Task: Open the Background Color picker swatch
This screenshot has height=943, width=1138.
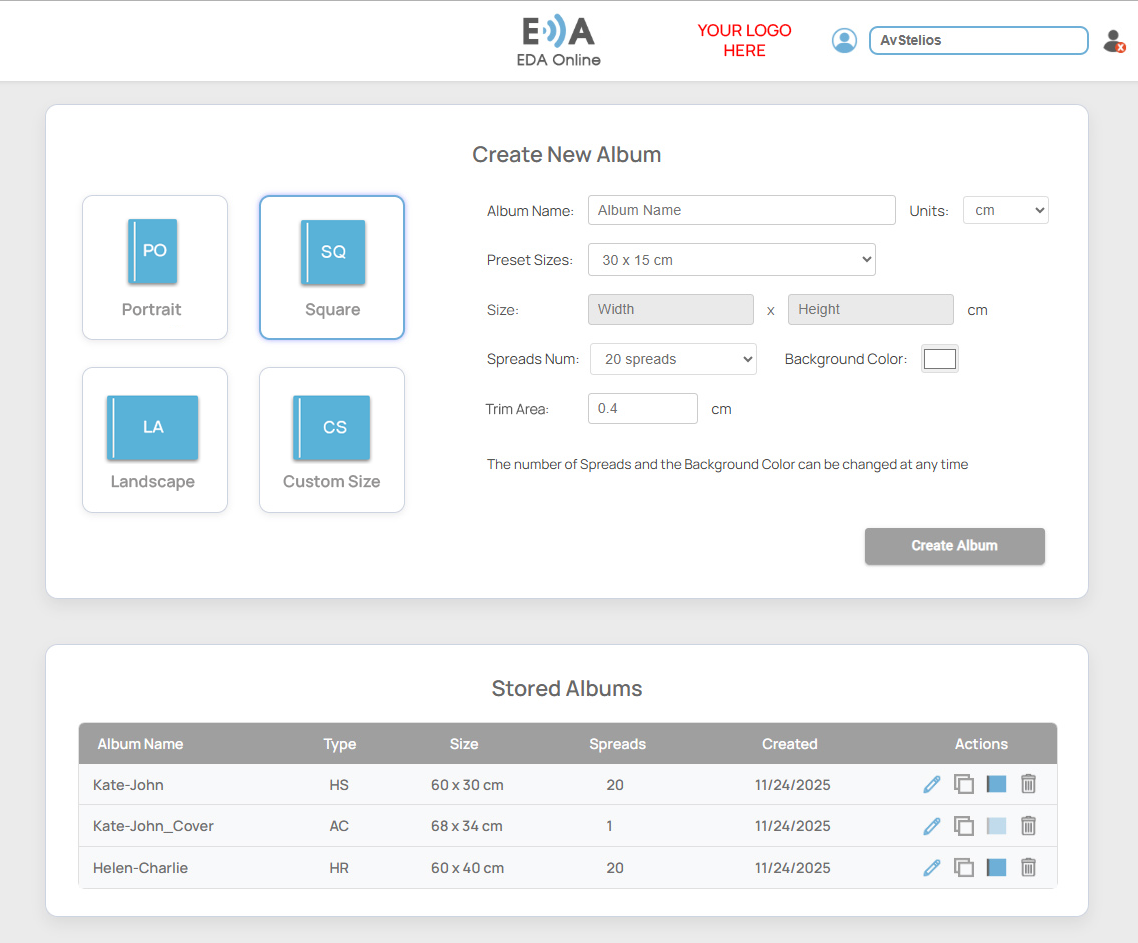Action: tap(940, 359)
